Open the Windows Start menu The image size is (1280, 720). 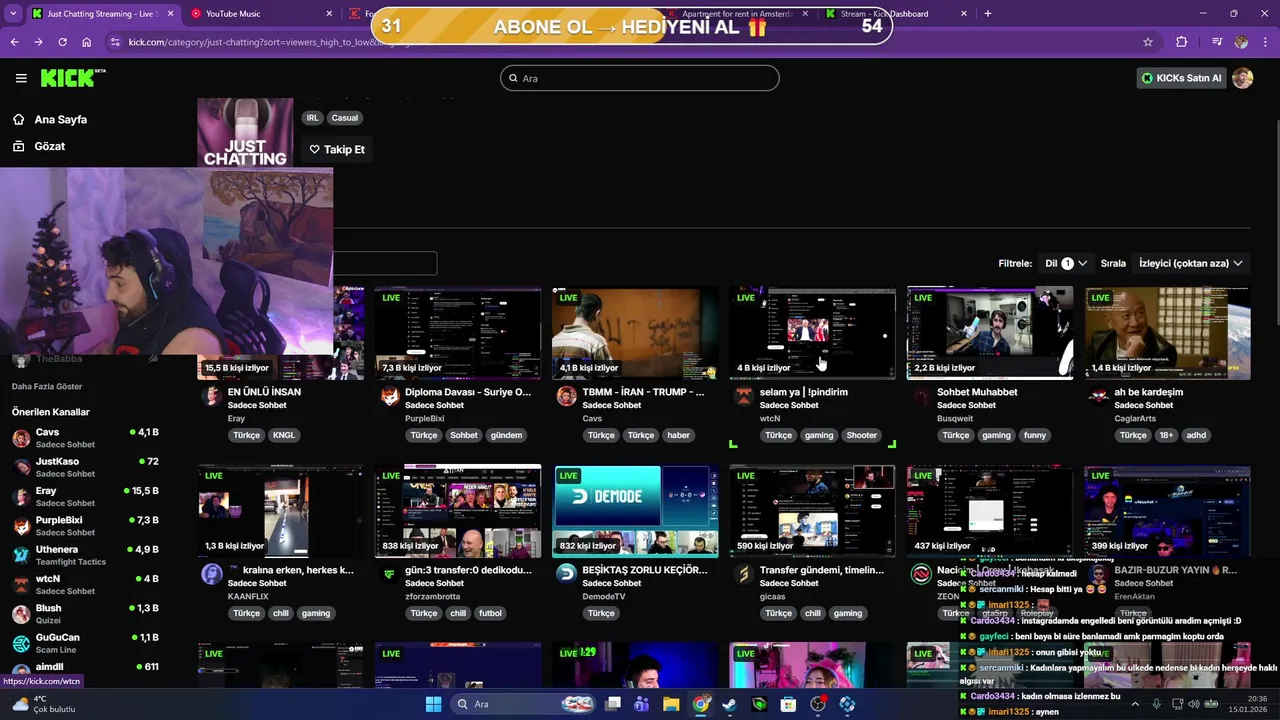coord(433,704)
